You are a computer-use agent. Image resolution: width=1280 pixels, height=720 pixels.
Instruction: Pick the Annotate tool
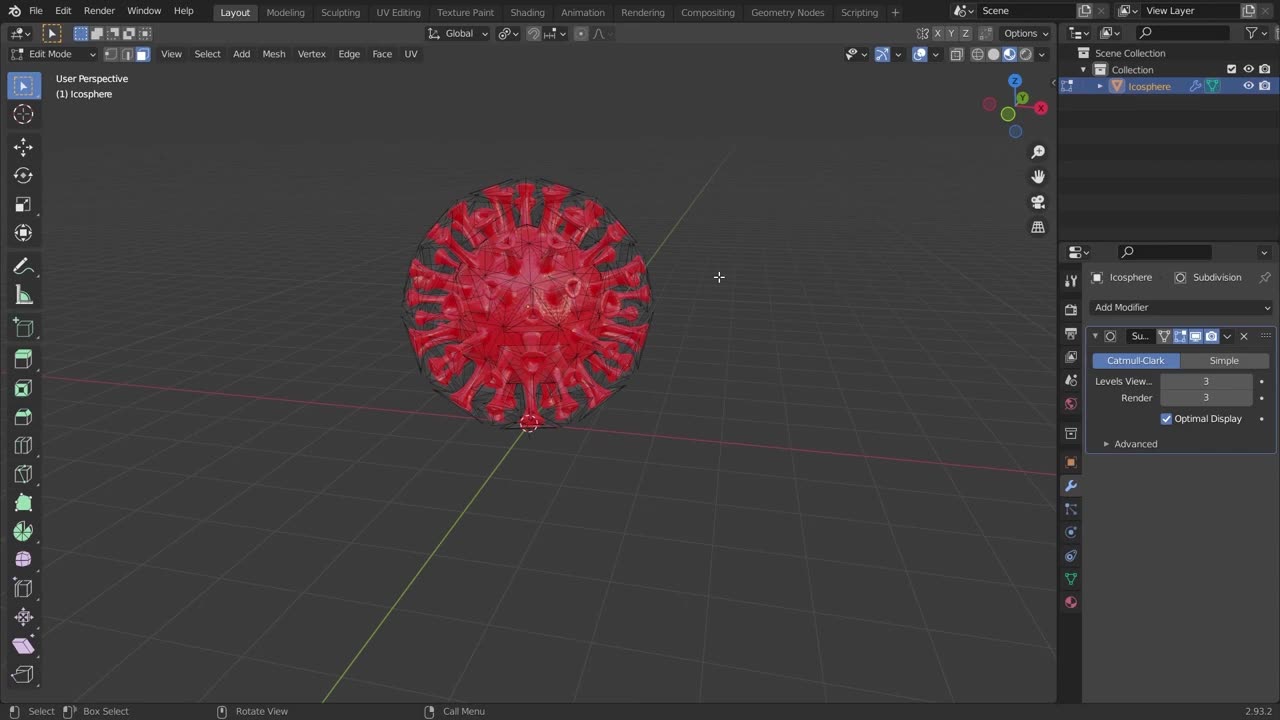pos(23,267)
